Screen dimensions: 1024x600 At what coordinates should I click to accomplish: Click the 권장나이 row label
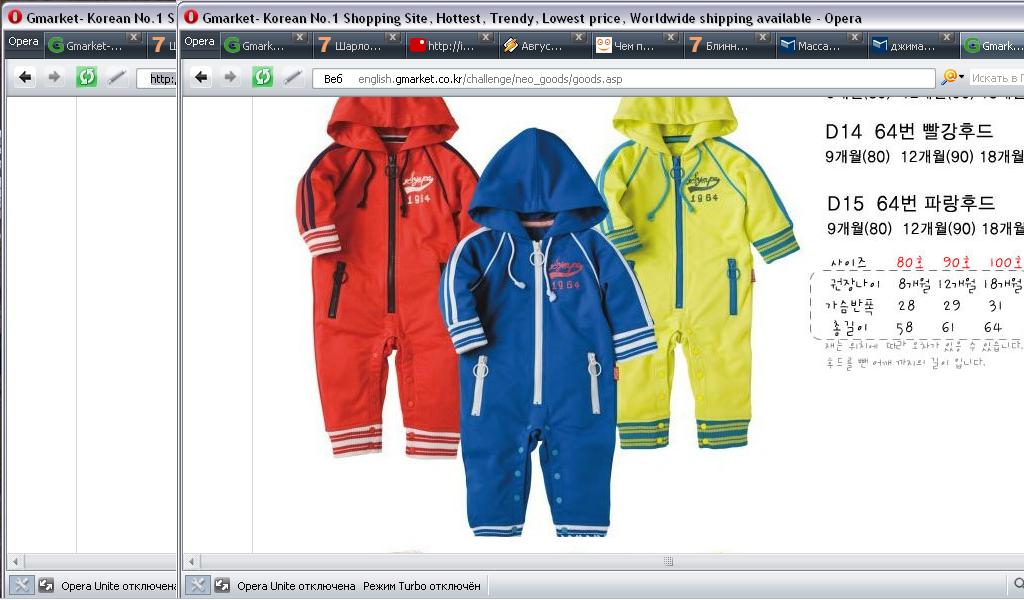[x=854, y=284]
